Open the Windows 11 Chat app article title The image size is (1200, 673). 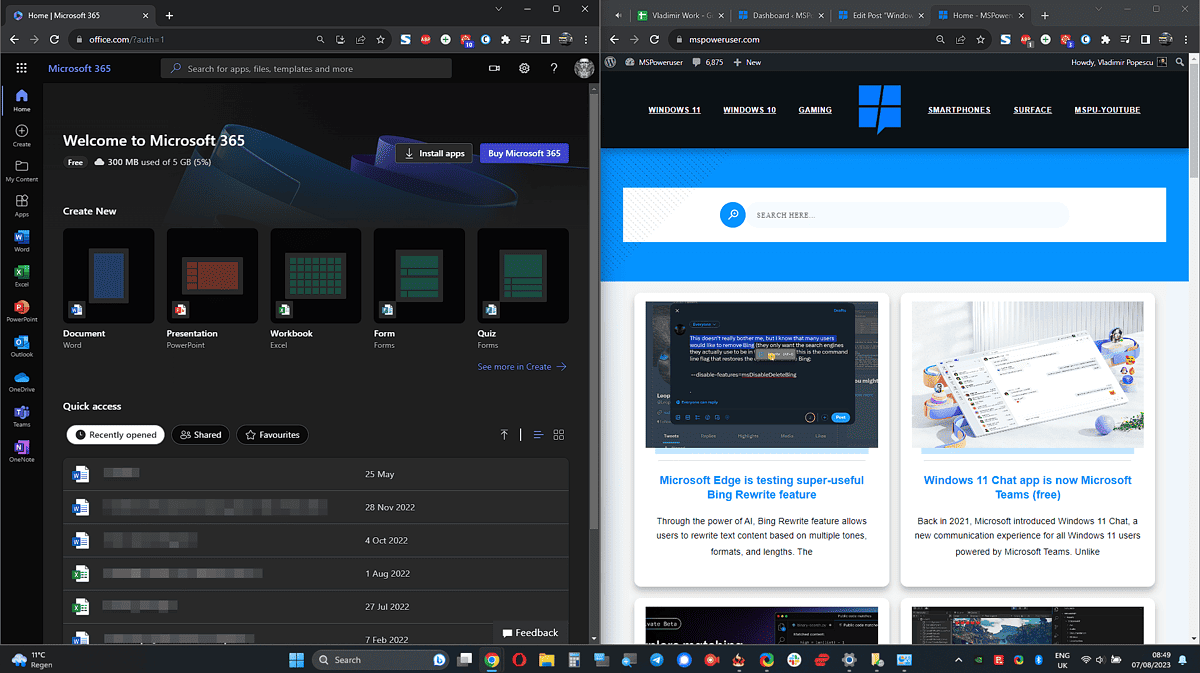point(1028,487)
